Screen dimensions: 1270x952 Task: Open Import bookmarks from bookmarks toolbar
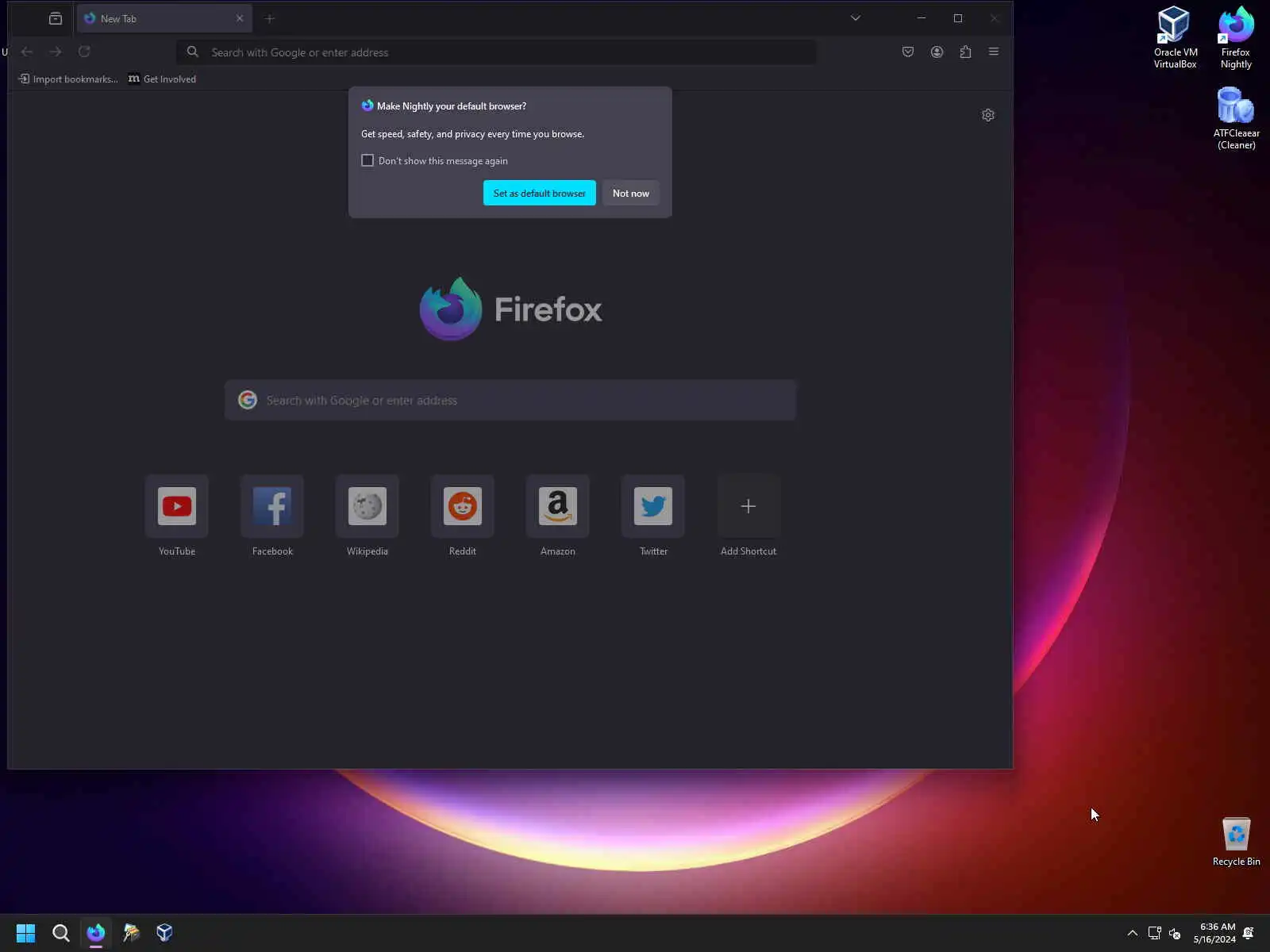click(68, 79)
